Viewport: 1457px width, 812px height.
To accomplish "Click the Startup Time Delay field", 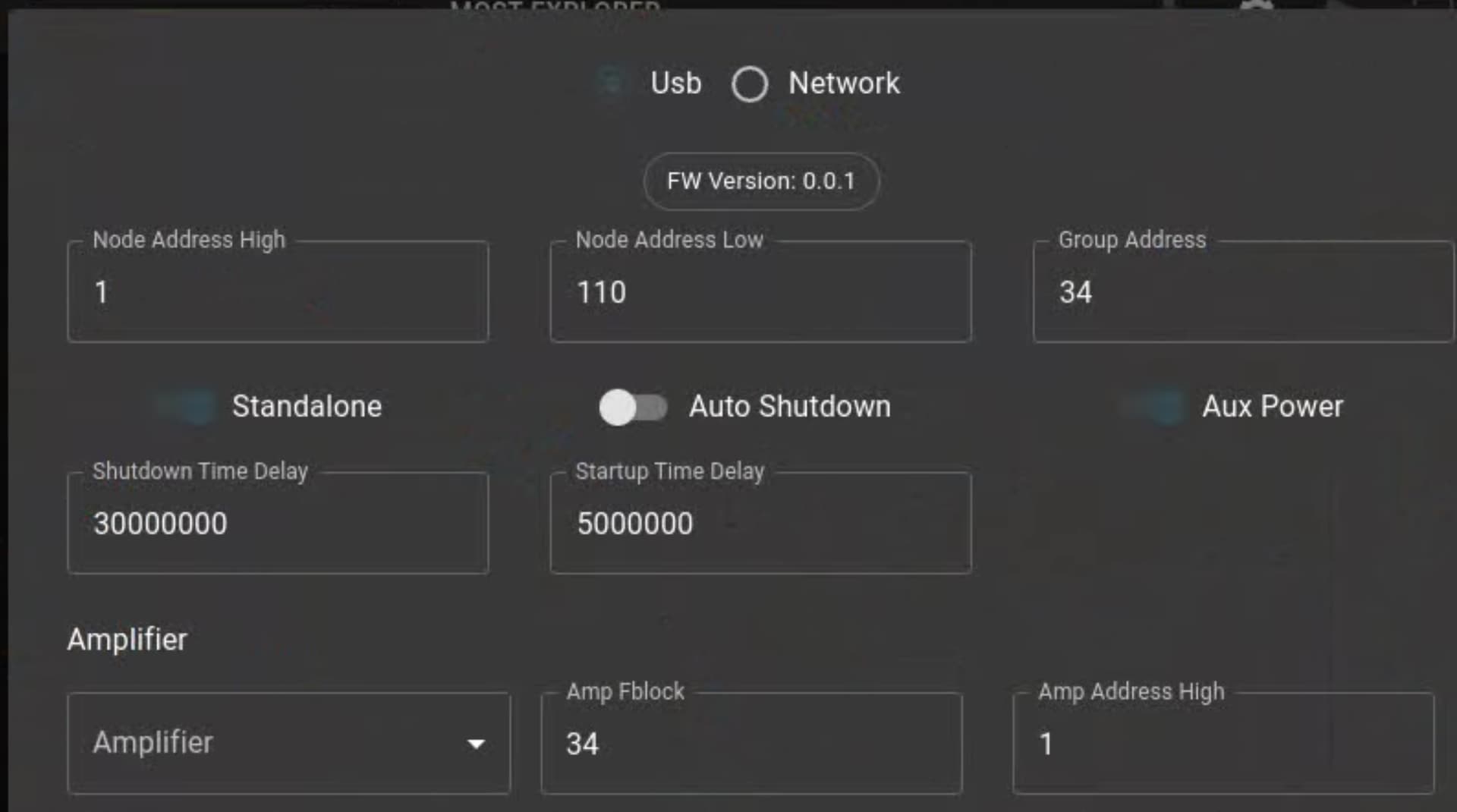I will (x=760, y=523).
